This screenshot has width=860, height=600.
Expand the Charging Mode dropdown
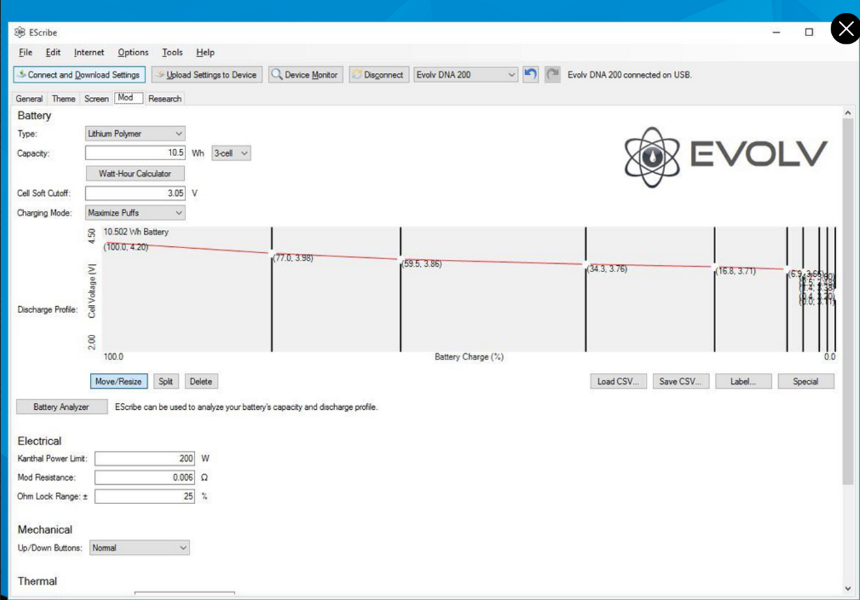click(x=135, y=213)
